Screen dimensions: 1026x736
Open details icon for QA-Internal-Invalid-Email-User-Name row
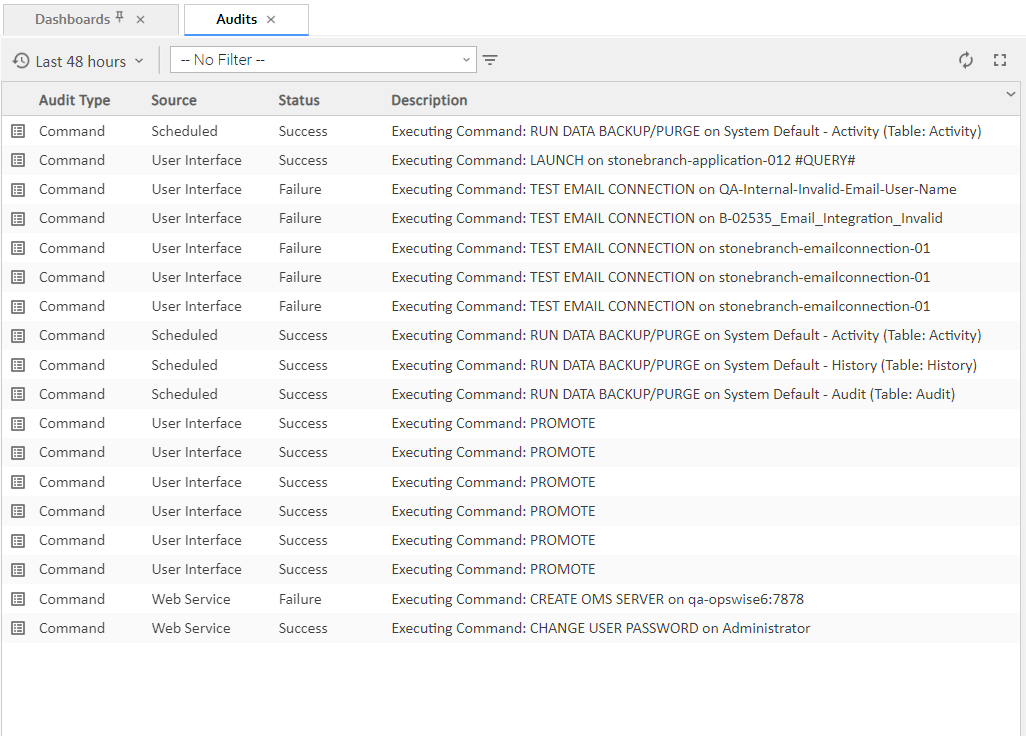[18, 189]
